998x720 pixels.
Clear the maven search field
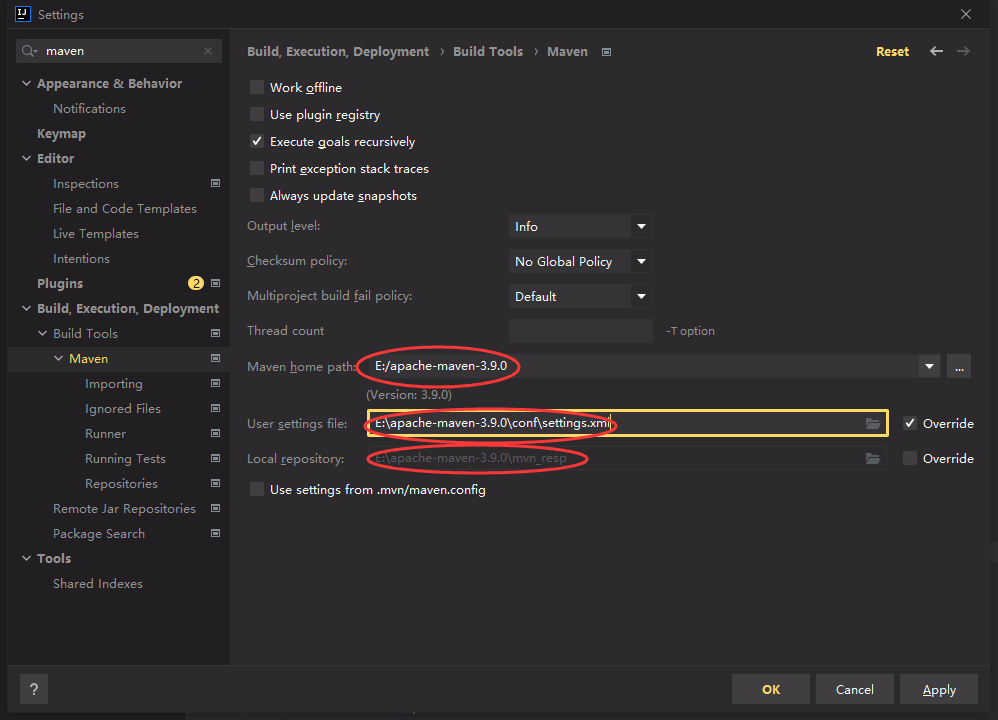tap(208, 51)
